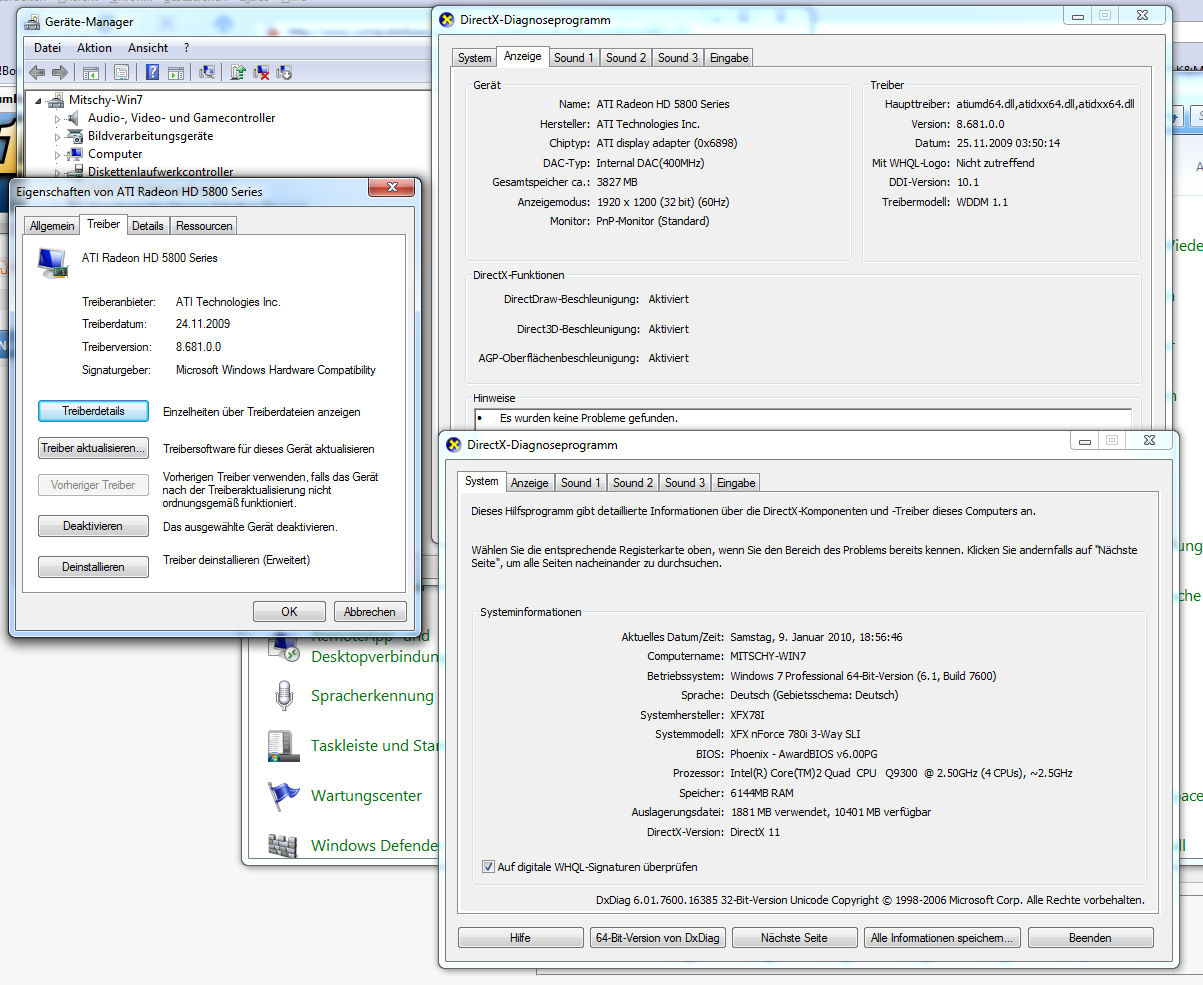This screenshot has height=985, width=1203.
Task: Open the Properties toolbar icon in Geräte-Manager
Action: coord(121,72)
